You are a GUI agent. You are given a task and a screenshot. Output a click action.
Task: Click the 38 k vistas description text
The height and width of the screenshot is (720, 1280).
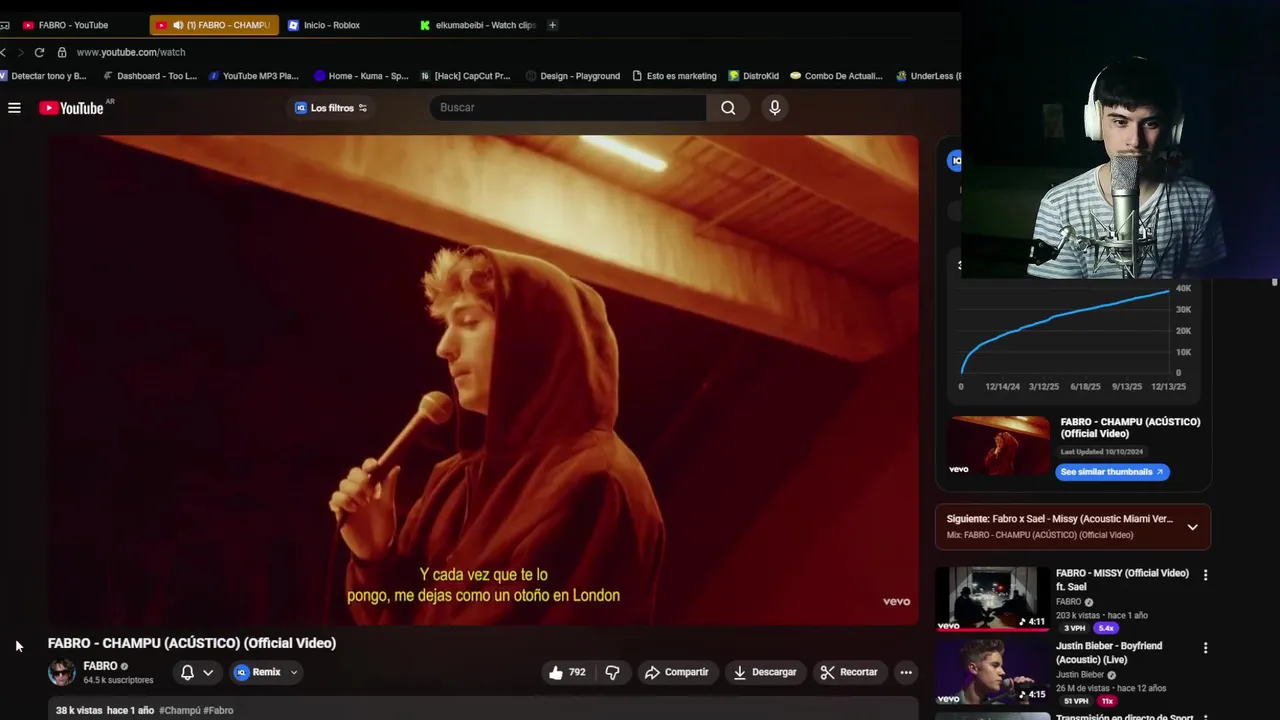tap(79, 710)
